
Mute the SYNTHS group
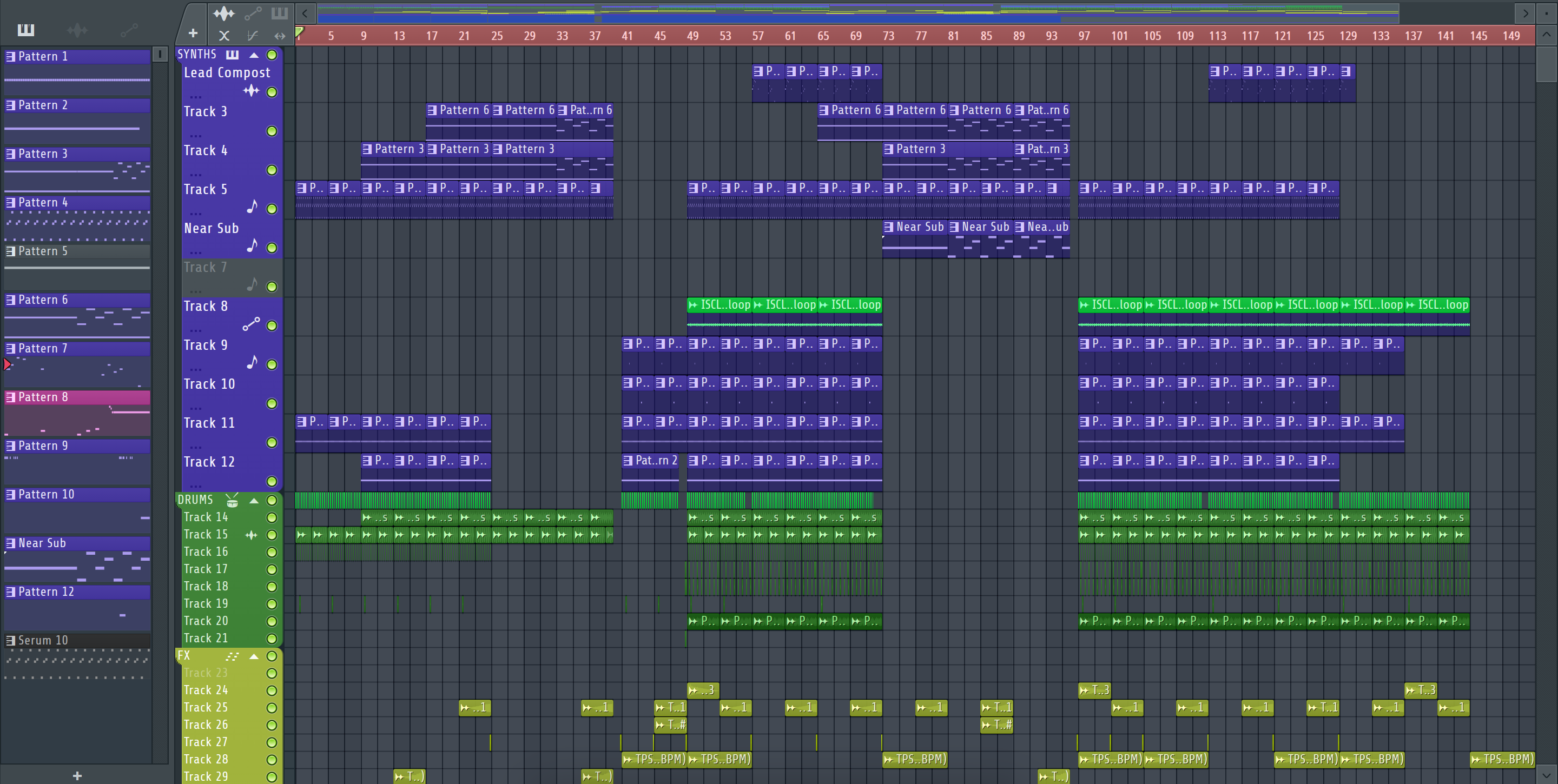tap(272, 55)
